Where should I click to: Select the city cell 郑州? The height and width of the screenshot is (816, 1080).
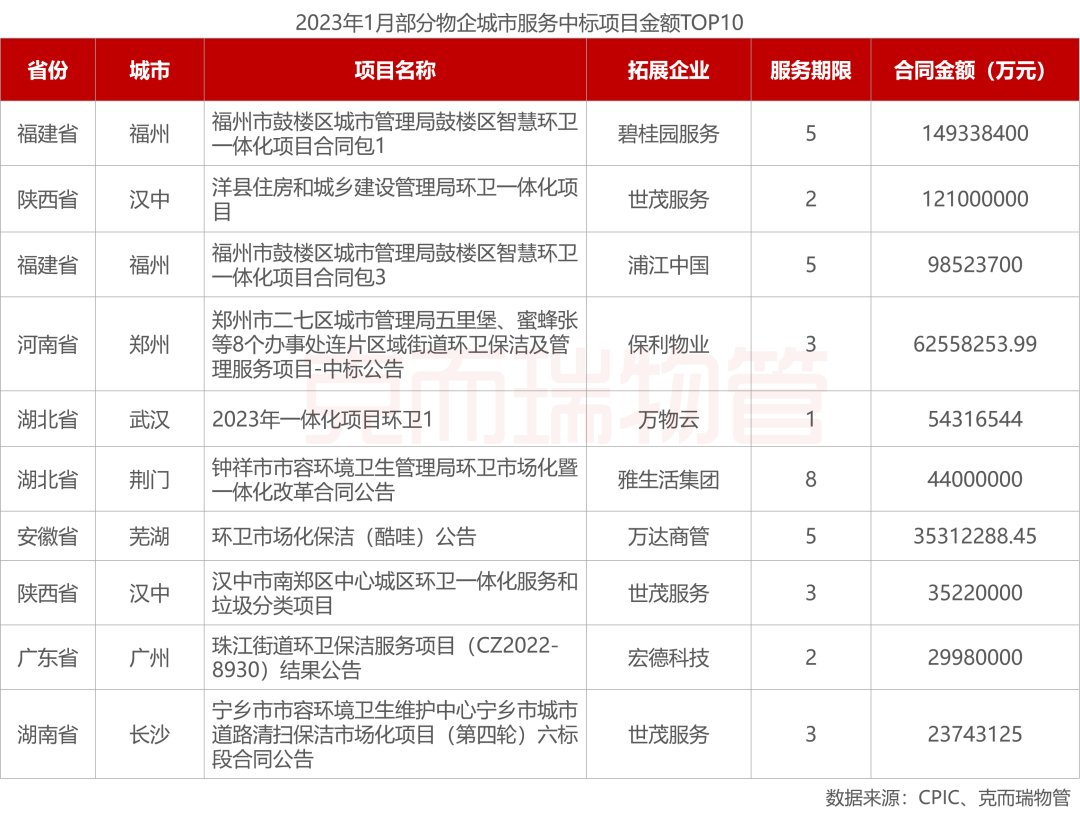(x=149, y=344)
